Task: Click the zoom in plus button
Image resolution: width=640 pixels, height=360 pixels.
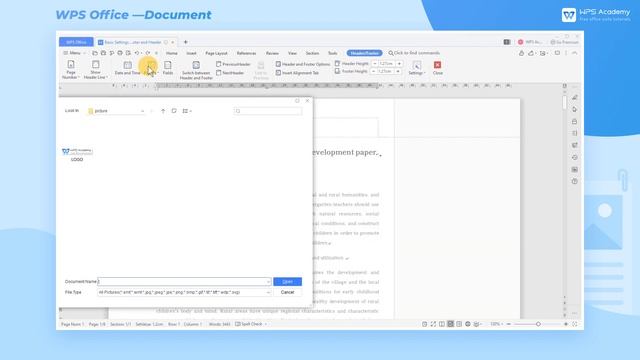Action: coord(566,324)
